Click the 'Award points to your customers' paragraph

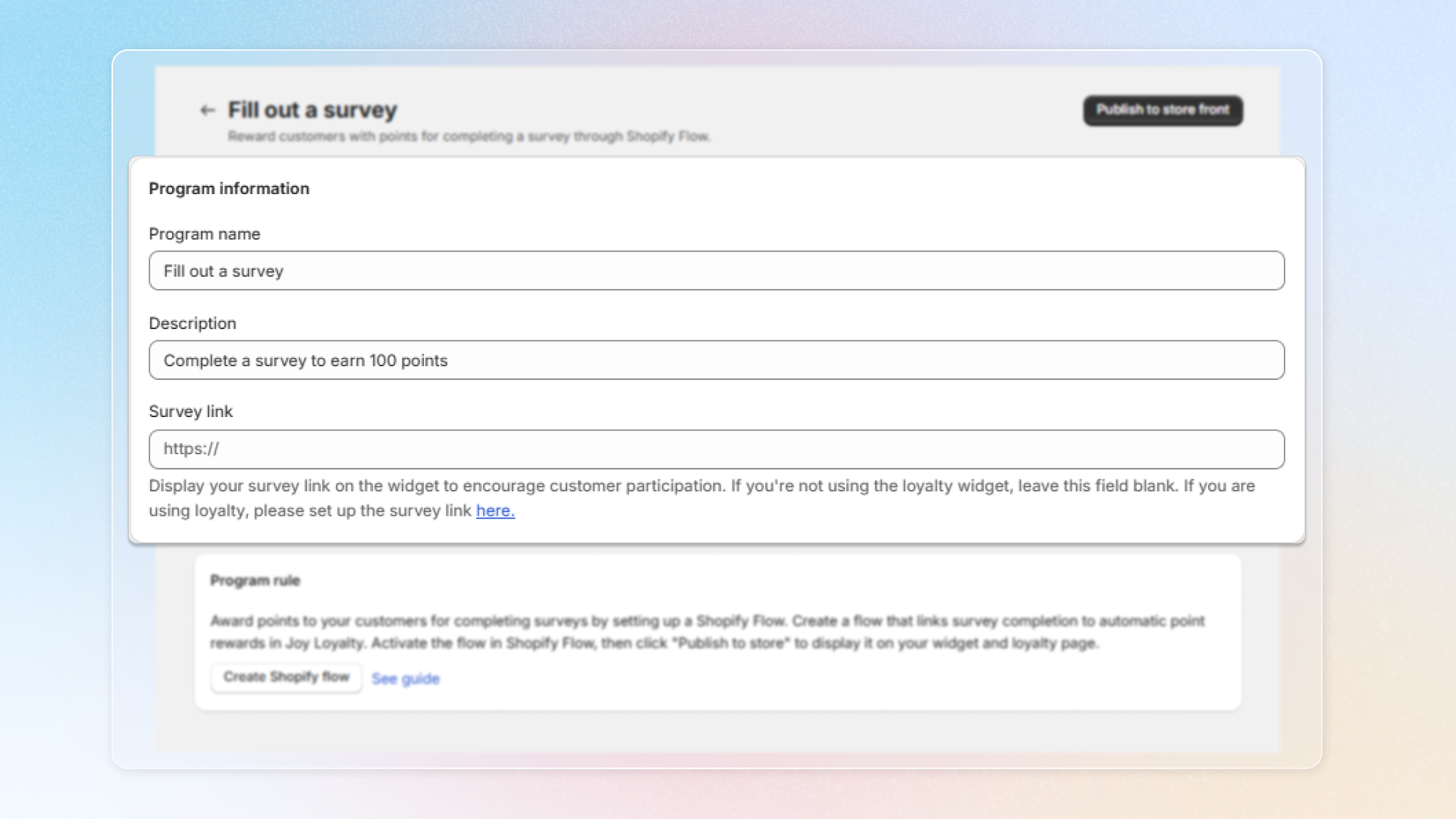(x=705, y=632)
